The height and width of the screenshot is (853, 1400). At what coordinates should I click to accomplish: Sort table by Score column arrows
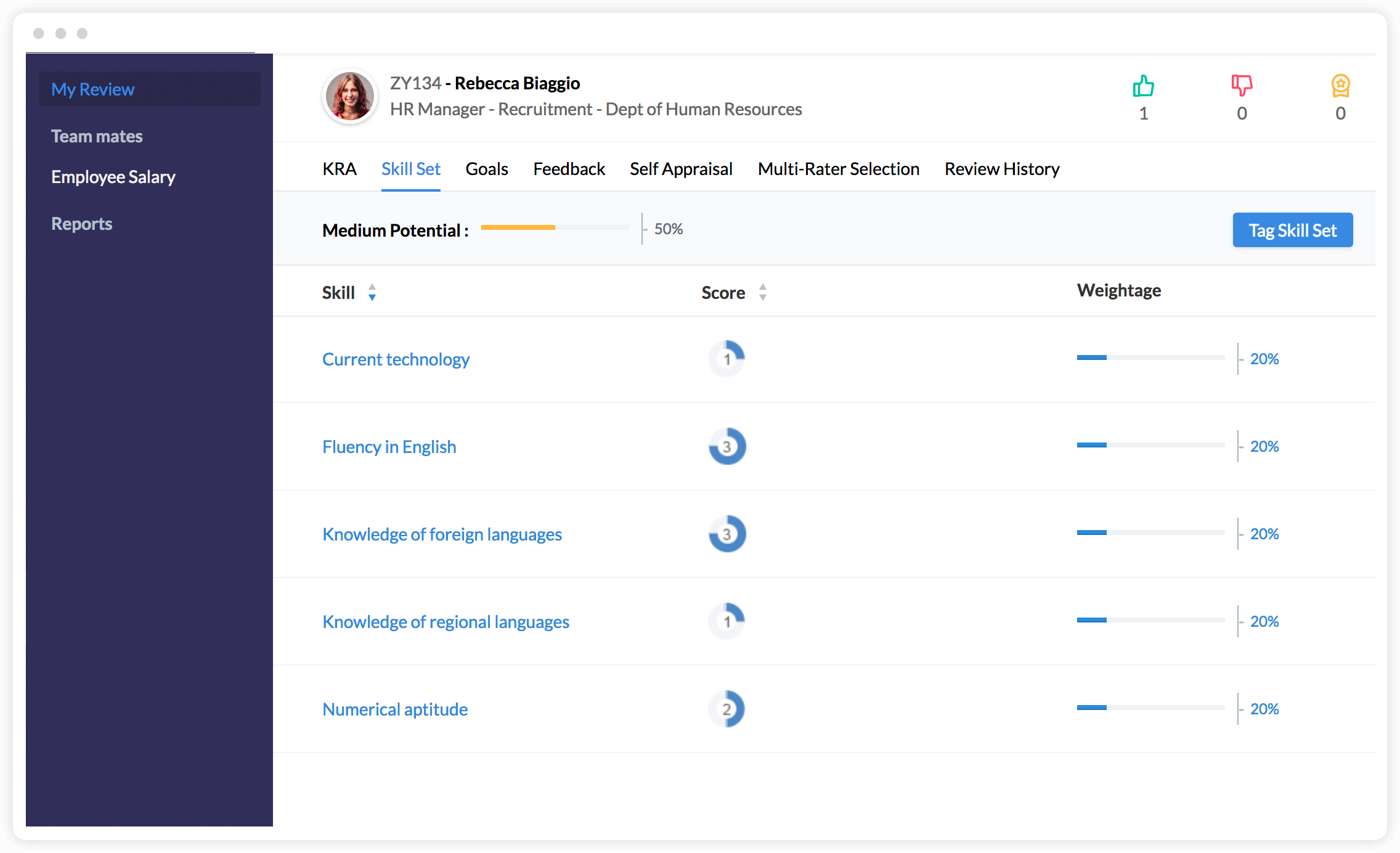tap(763, 292)
